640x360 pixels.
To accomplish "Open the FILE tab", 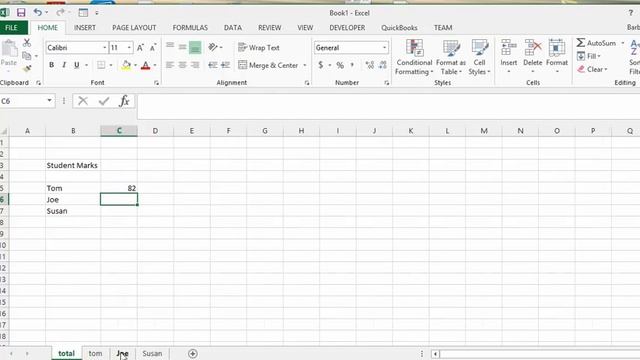I will tap(12, 28).
